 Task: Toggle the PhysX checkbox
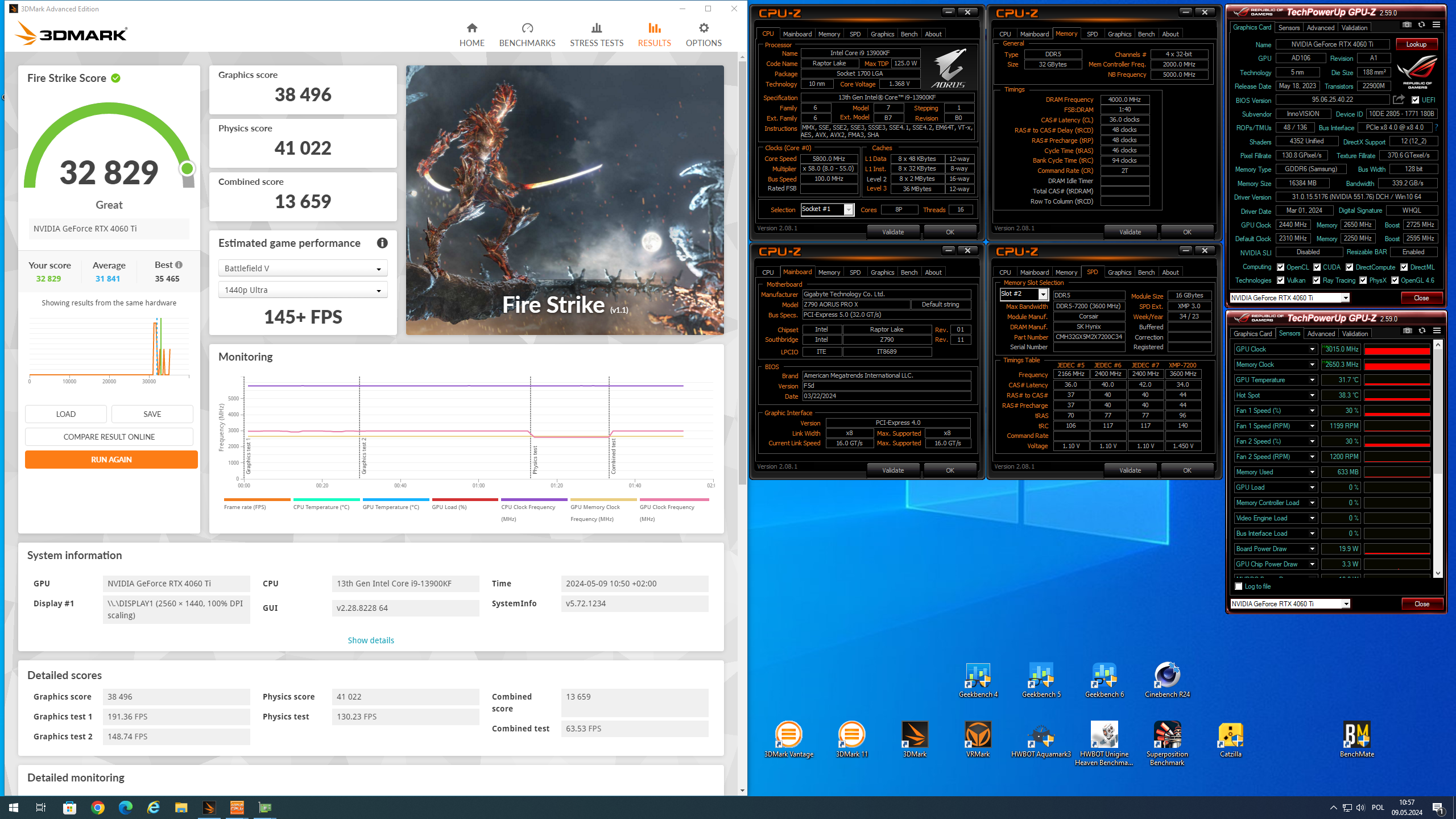pyautogui.click(x=1363, y=280)
